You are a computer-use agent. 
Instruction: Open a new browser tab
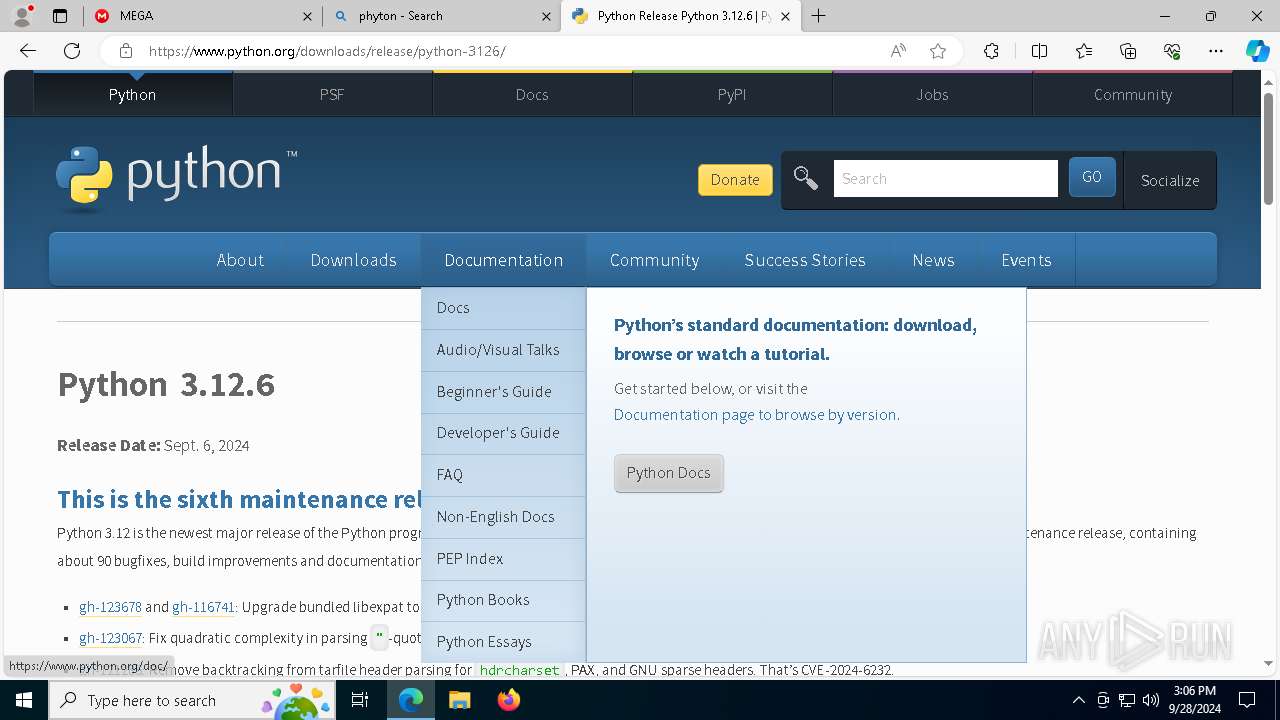pos(818,16)
